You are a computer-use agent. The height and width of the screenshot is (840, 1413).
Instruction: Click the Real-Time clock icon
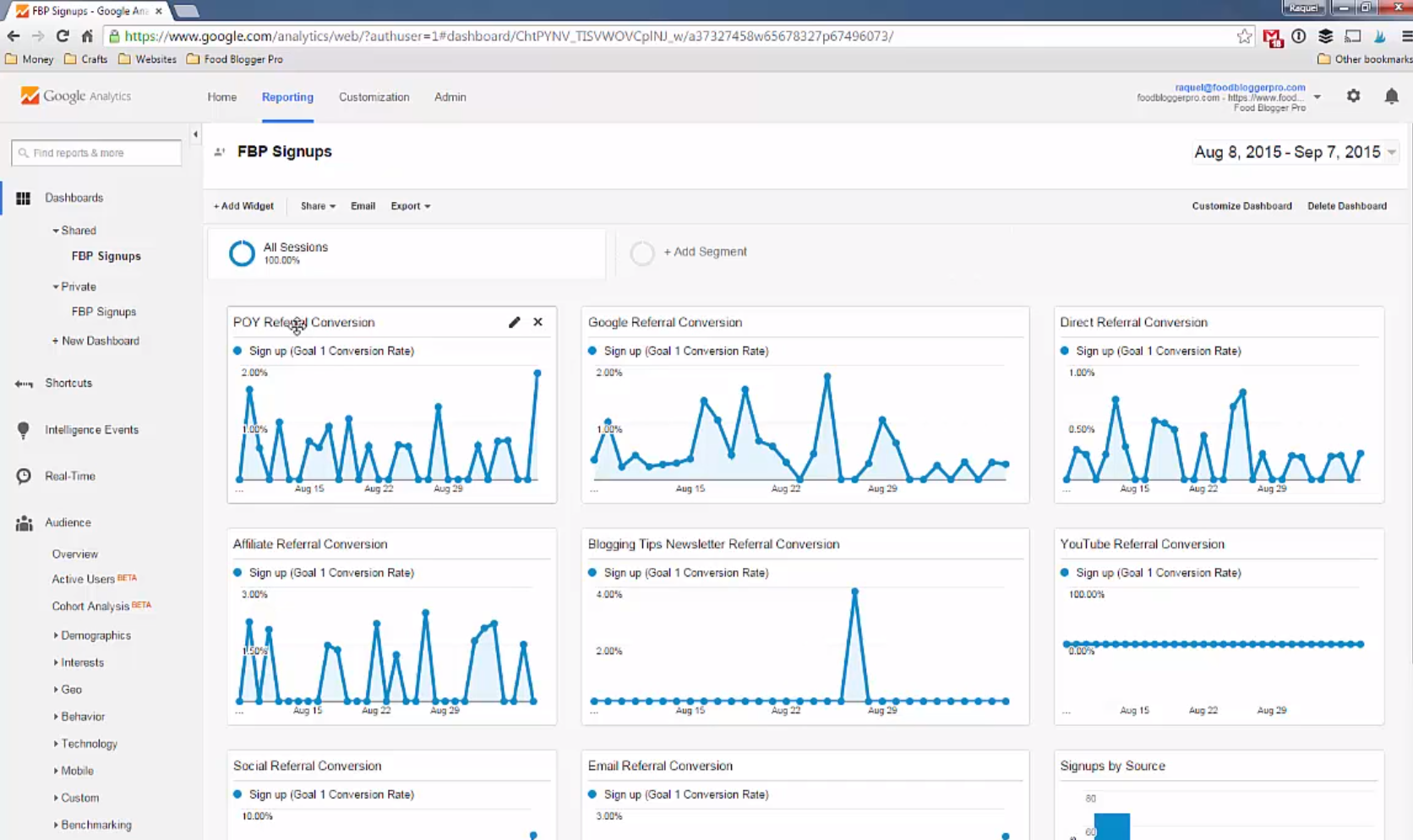tap(24, 477)
